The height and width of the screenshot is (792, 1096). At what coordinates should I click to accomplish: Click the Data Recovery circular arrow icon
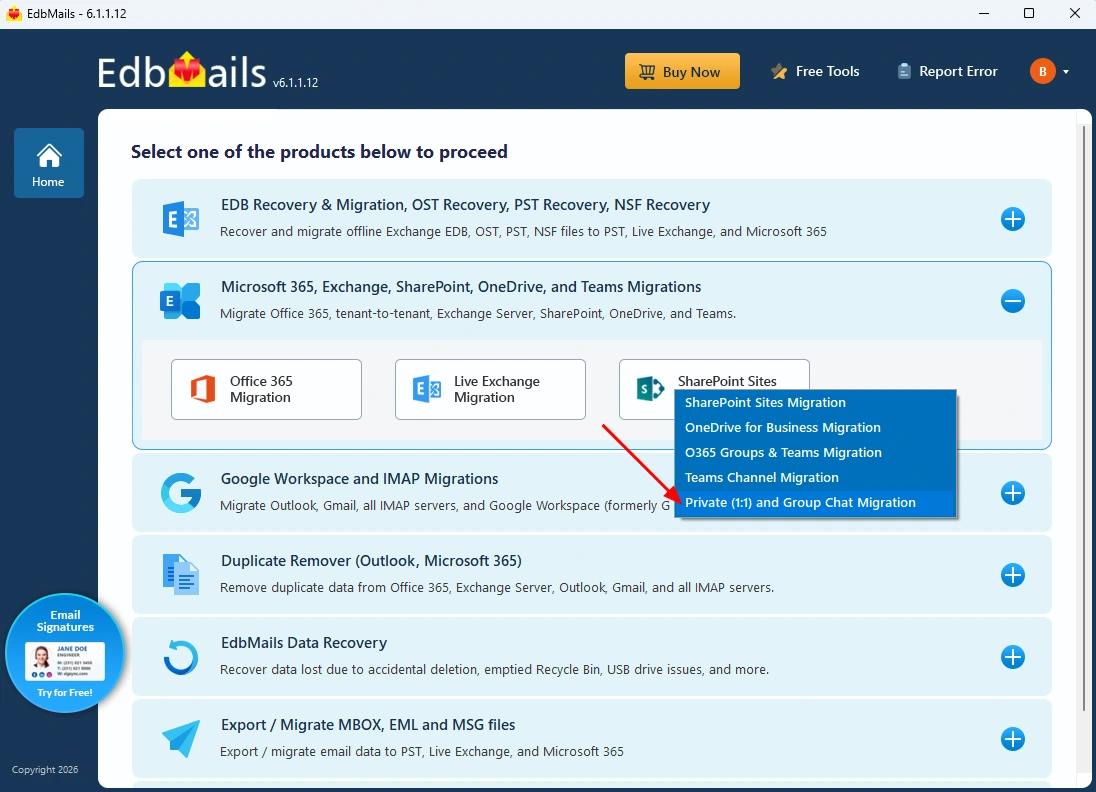(x=181, y=657)
